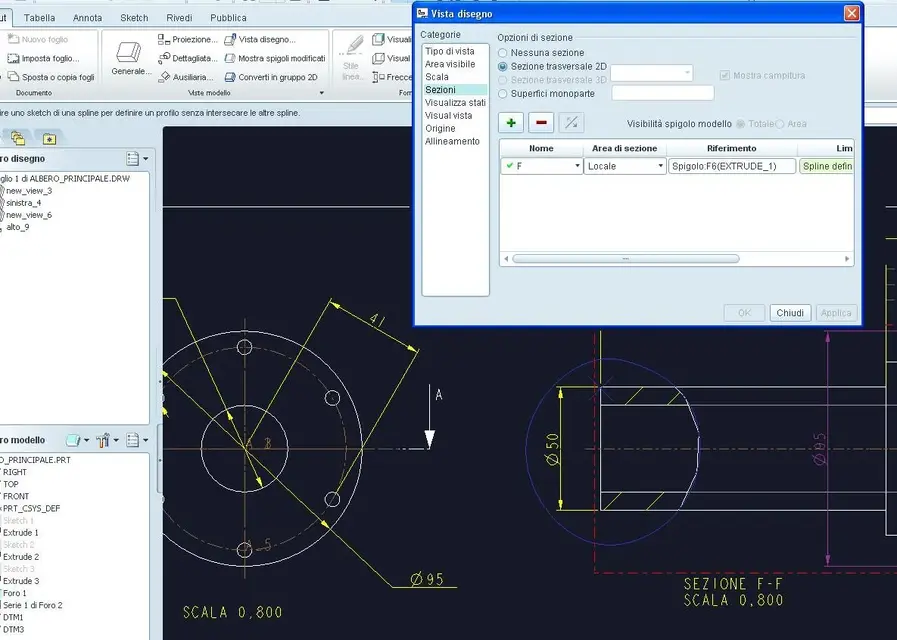Switch to the Annota ribbon tab
The width and height of the screenshot is (897, 640).
pyautogui.click(x=87, y=17)
